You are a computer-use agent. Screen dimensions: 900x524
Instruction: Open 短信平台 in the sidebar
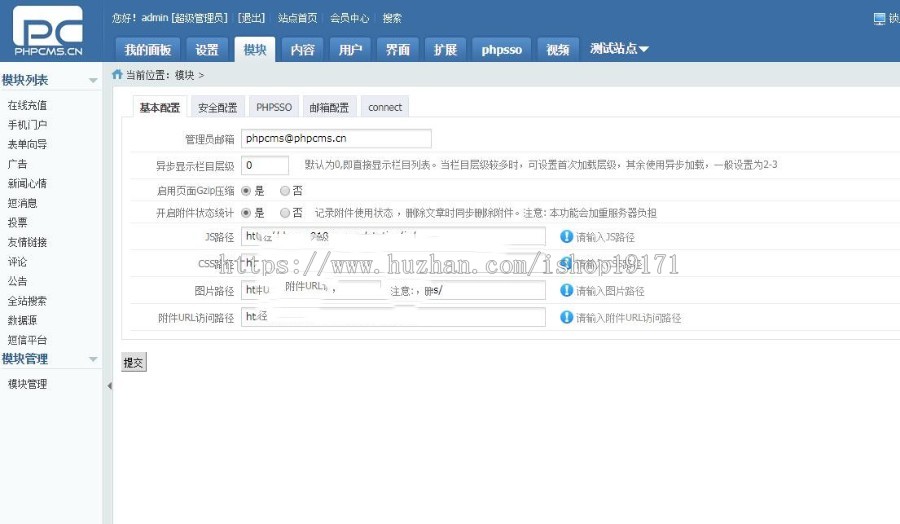coord(27,340)
